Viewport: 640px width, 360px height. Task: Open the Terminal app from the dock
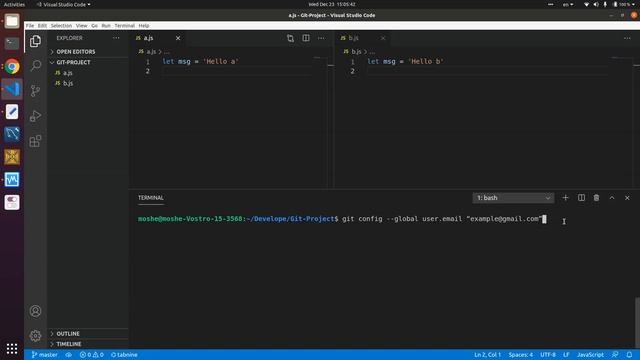coord(12,43)
